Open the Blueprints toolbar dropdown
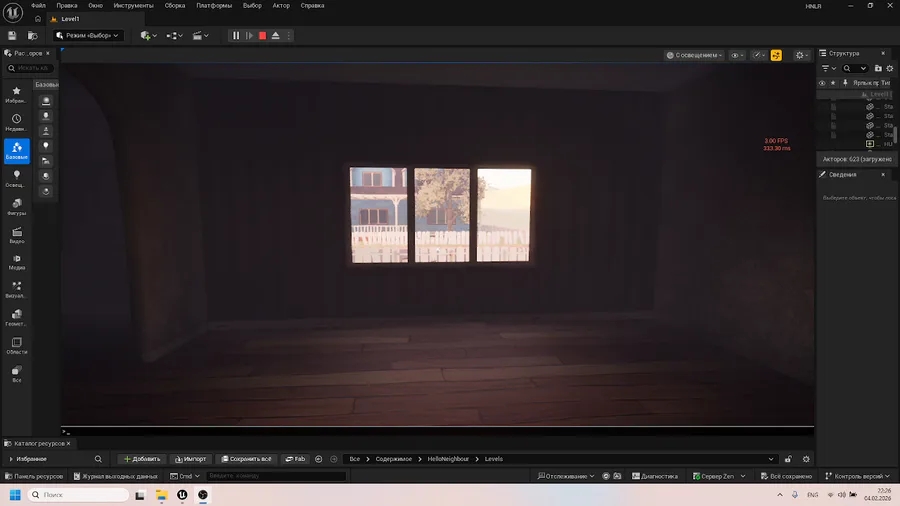Viewport: 900px width, 506px height. click(174, 36)
